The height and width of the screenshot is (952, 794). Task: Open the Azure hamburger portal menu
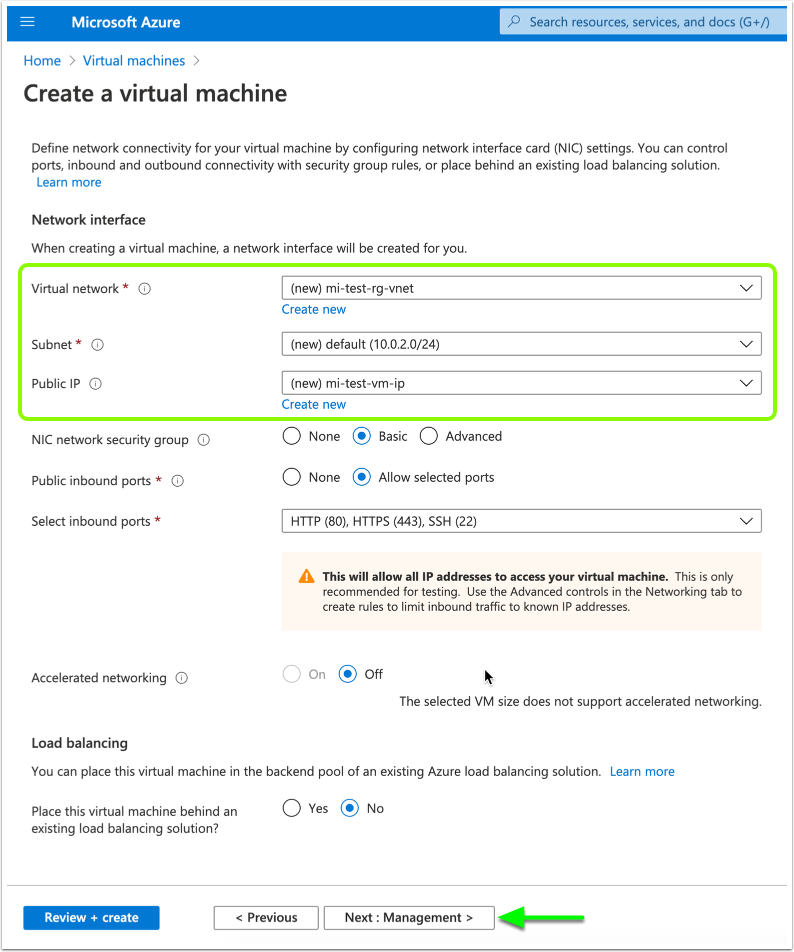(28, 21)
